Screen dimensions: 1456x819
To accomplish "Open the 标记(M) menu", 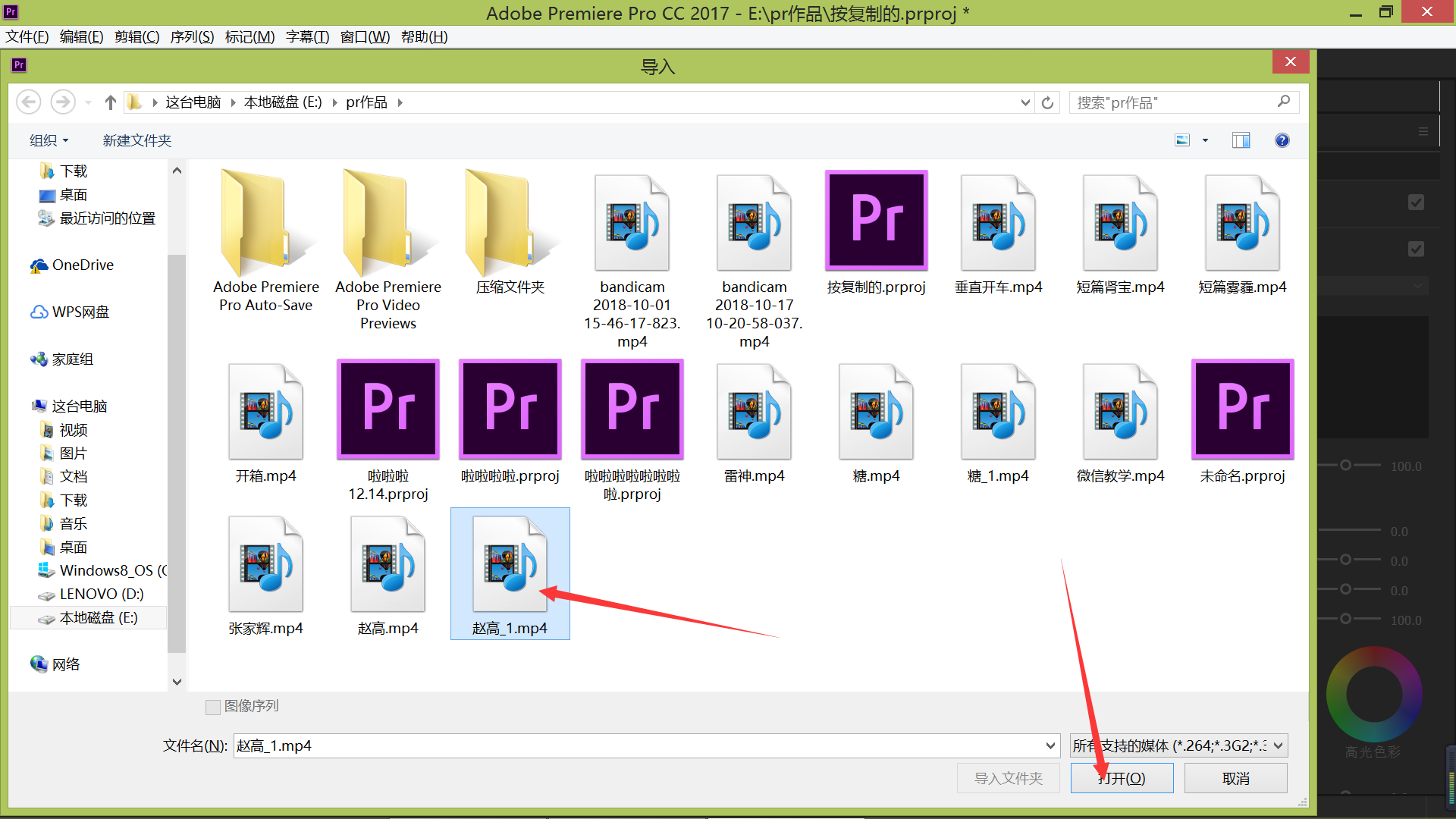I will tap(250, 36).
